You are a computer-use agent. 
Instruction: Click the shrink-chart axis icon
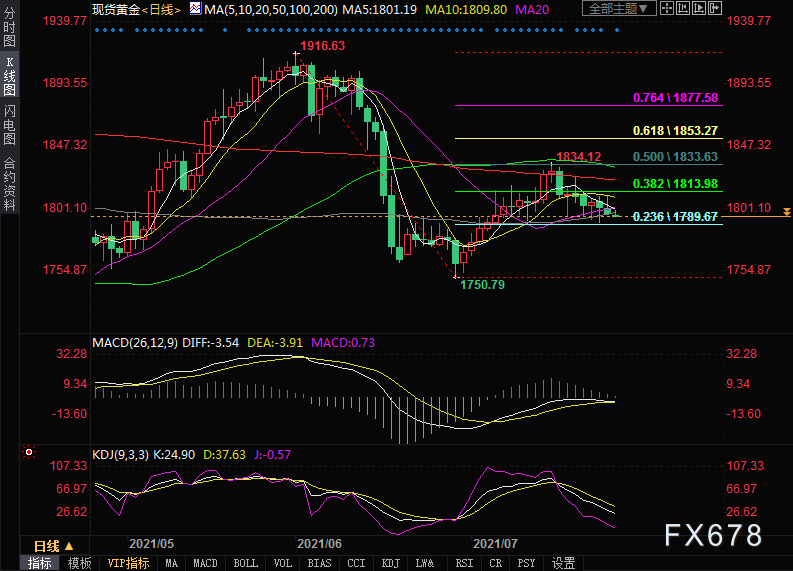(x=683, y=8)
